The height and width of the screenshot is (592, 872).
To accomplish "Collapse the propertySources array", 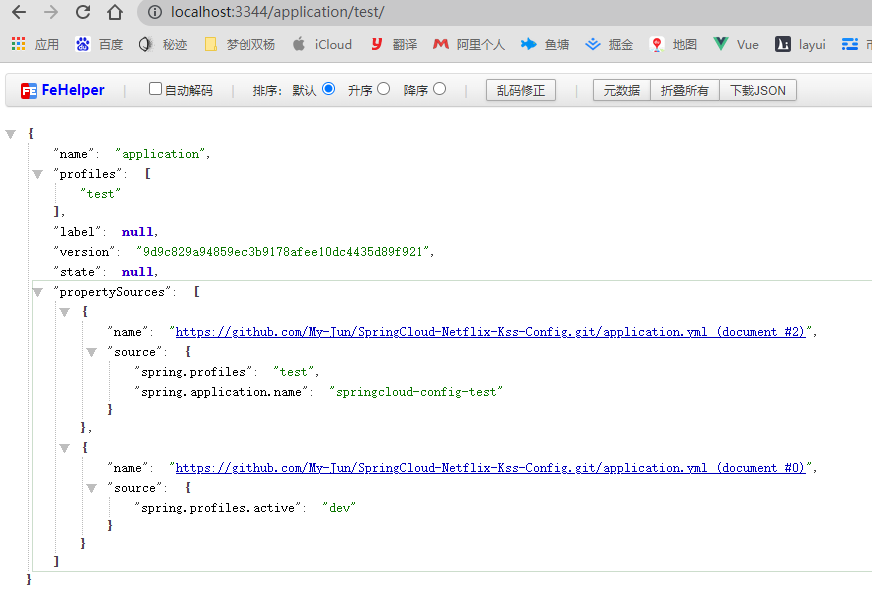I will click(x=37, y=292).
